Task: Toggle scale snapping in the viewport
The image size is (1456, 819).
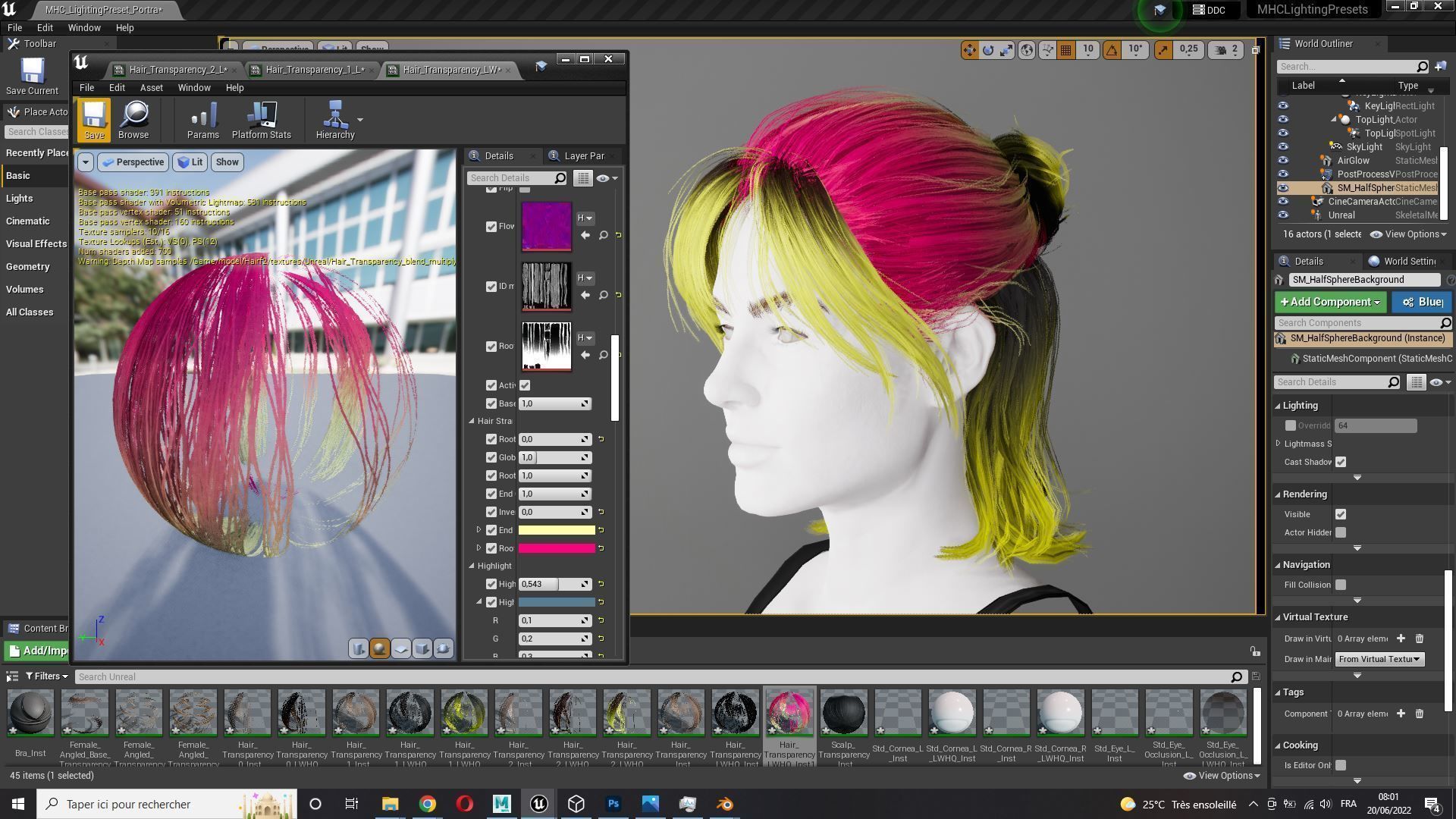Action: 1163,50
